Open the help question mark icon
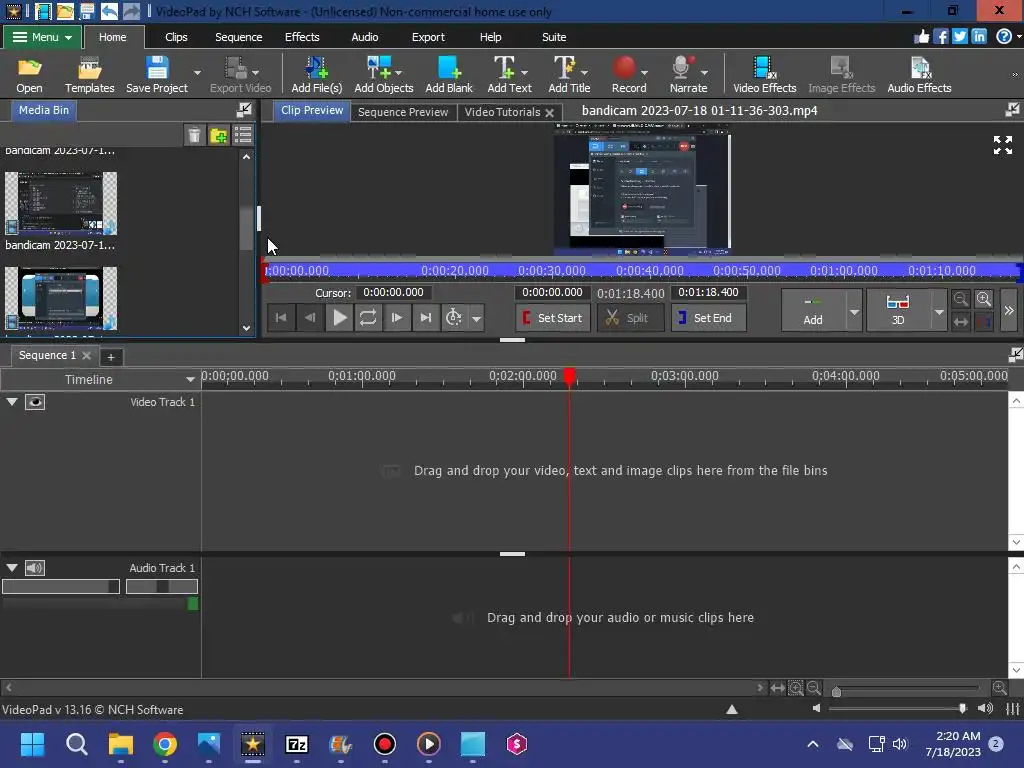 (x=1004, y=37)
